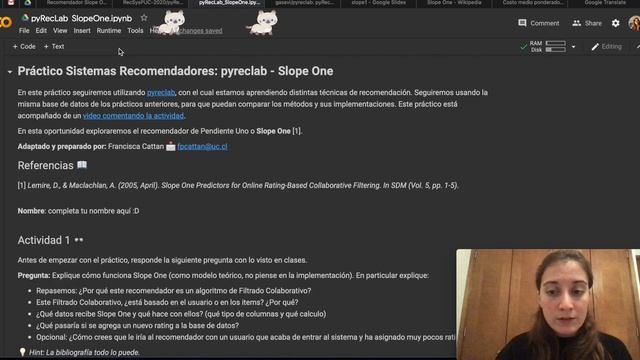Switch to the RecSysPUC-2020 browser tab
The height and width of the screenshot is (360, 640).
pyautogui.click(x=152, y=3)
